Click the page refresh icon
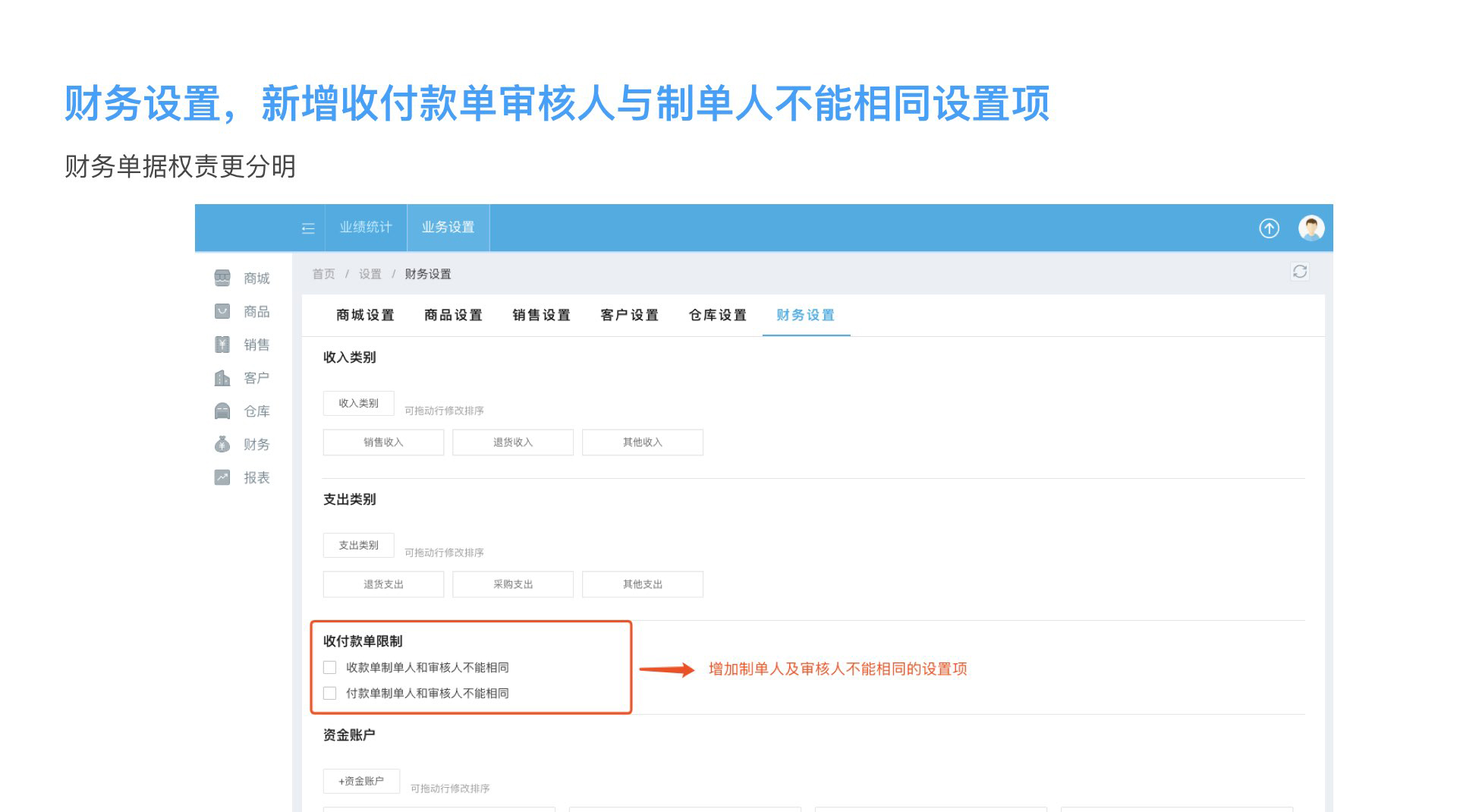The height and width of the screenshot is (812, 1457). click(1299, 272)
